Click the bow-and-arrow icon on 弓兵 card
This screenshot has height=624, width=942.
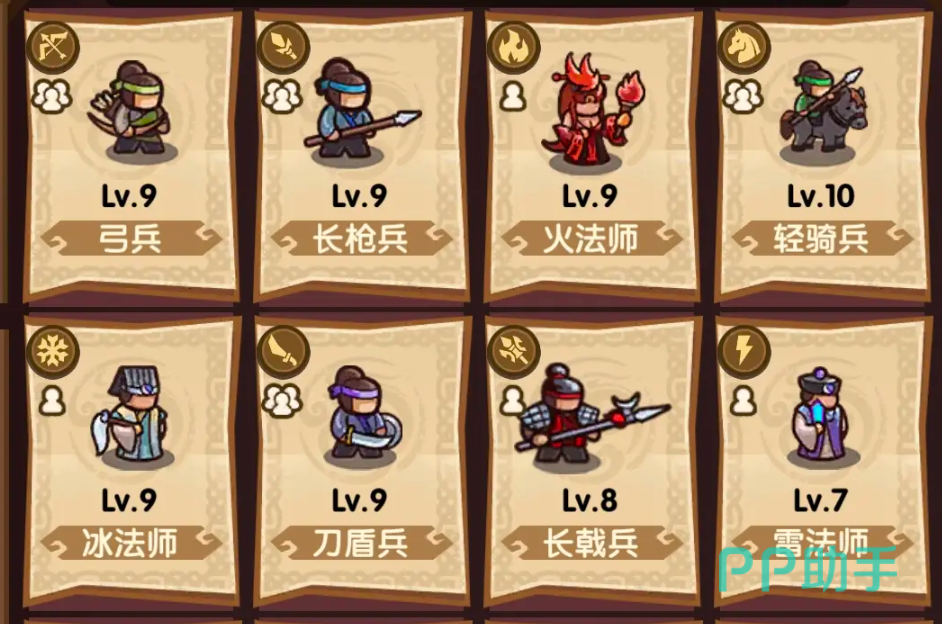pyautogui.click(x=53, y=47)
